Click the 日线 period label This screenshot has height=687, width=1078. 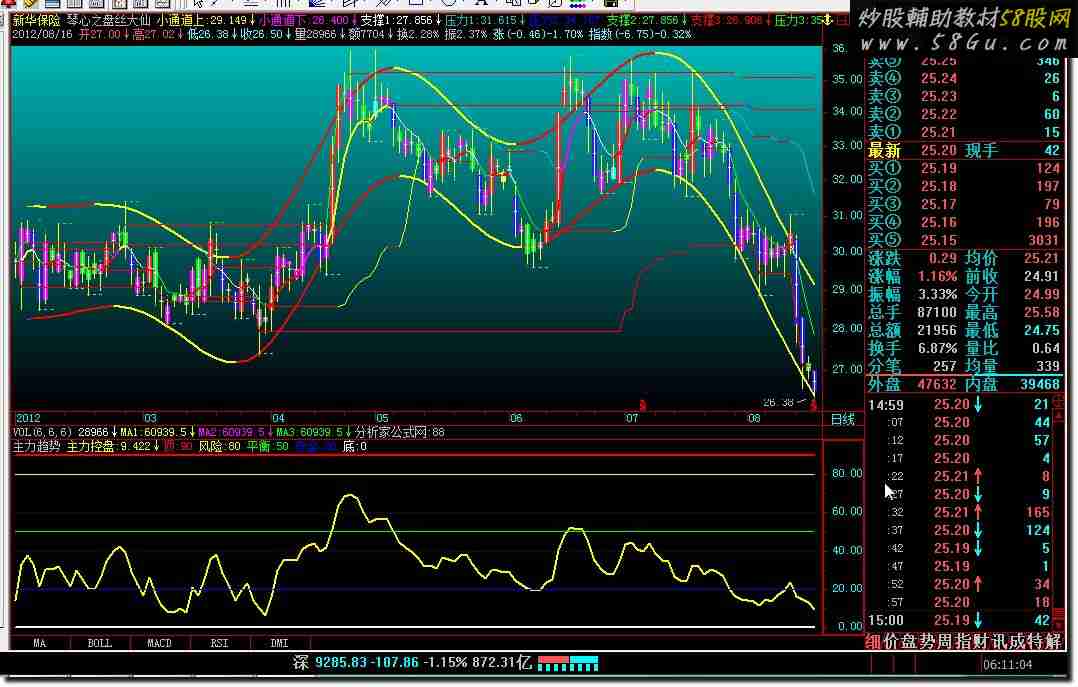point(842,419)
